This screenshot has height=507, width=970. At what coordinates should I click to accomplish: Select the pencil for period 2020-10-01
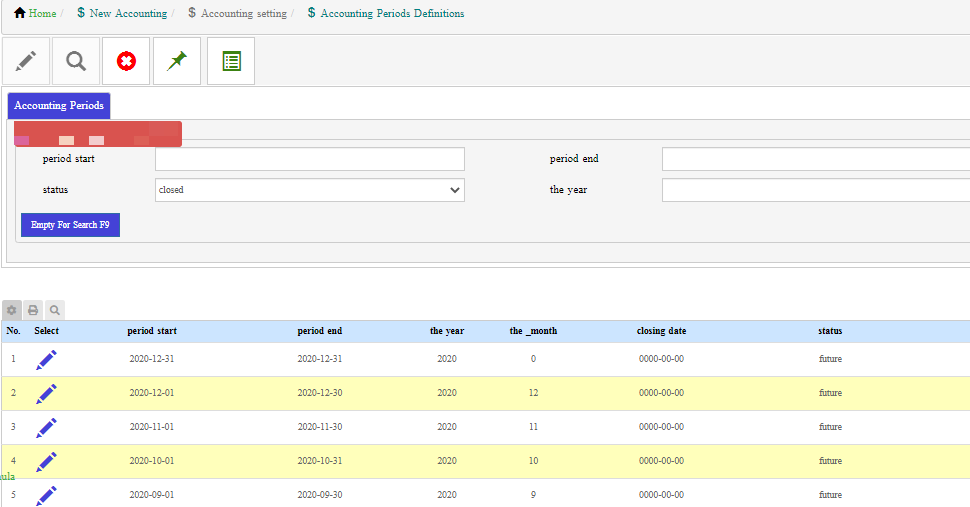46,461
